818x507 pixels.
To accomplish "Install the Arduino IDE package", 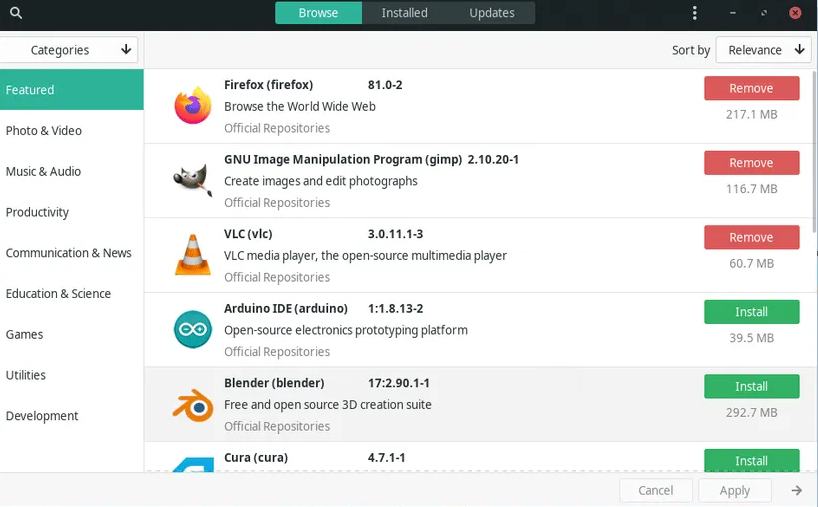I will pos(751,311).
